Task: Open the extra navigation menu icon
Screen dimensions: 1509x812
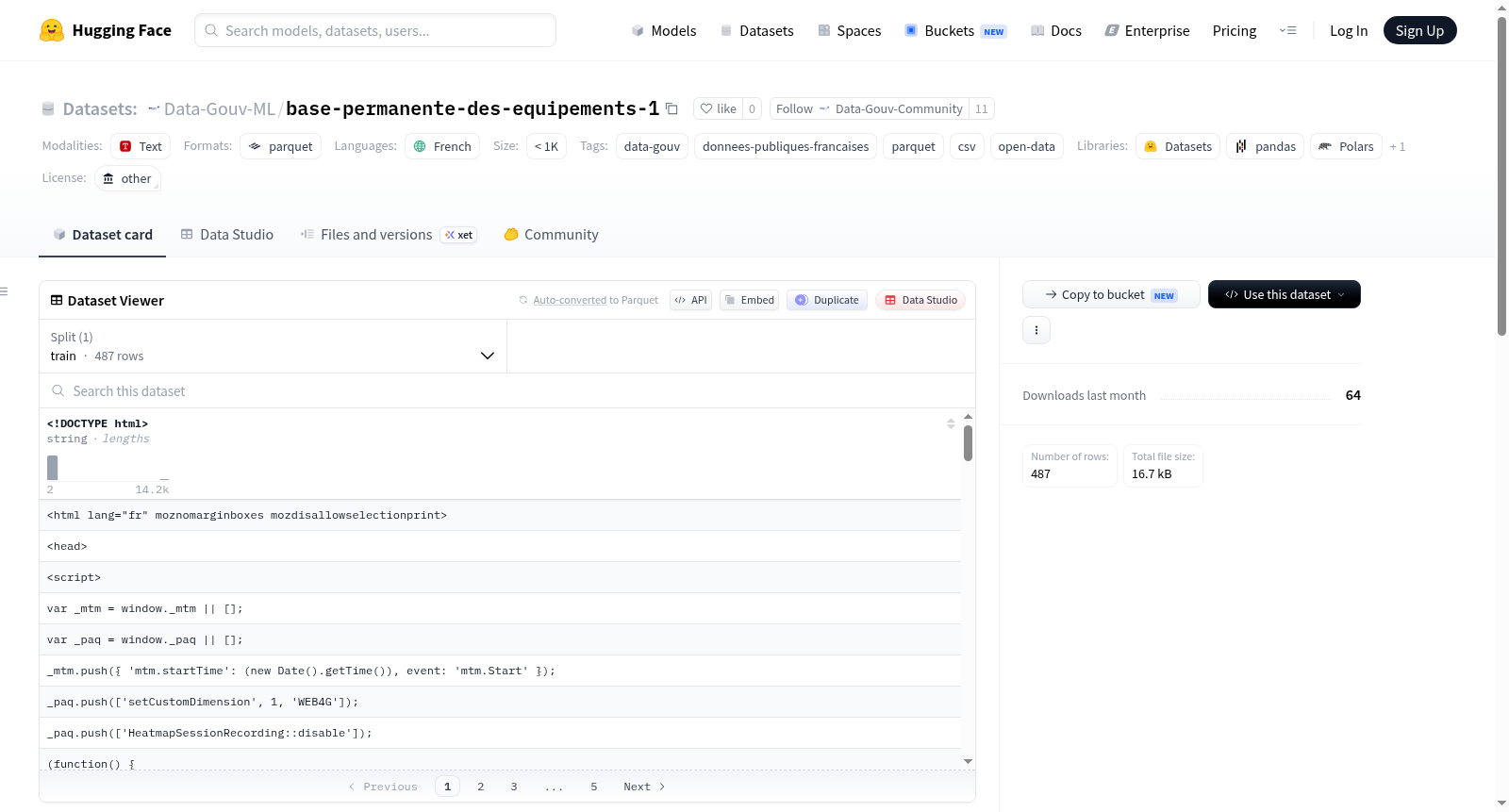Action: pyautogui.click(x=1287, y=30)
